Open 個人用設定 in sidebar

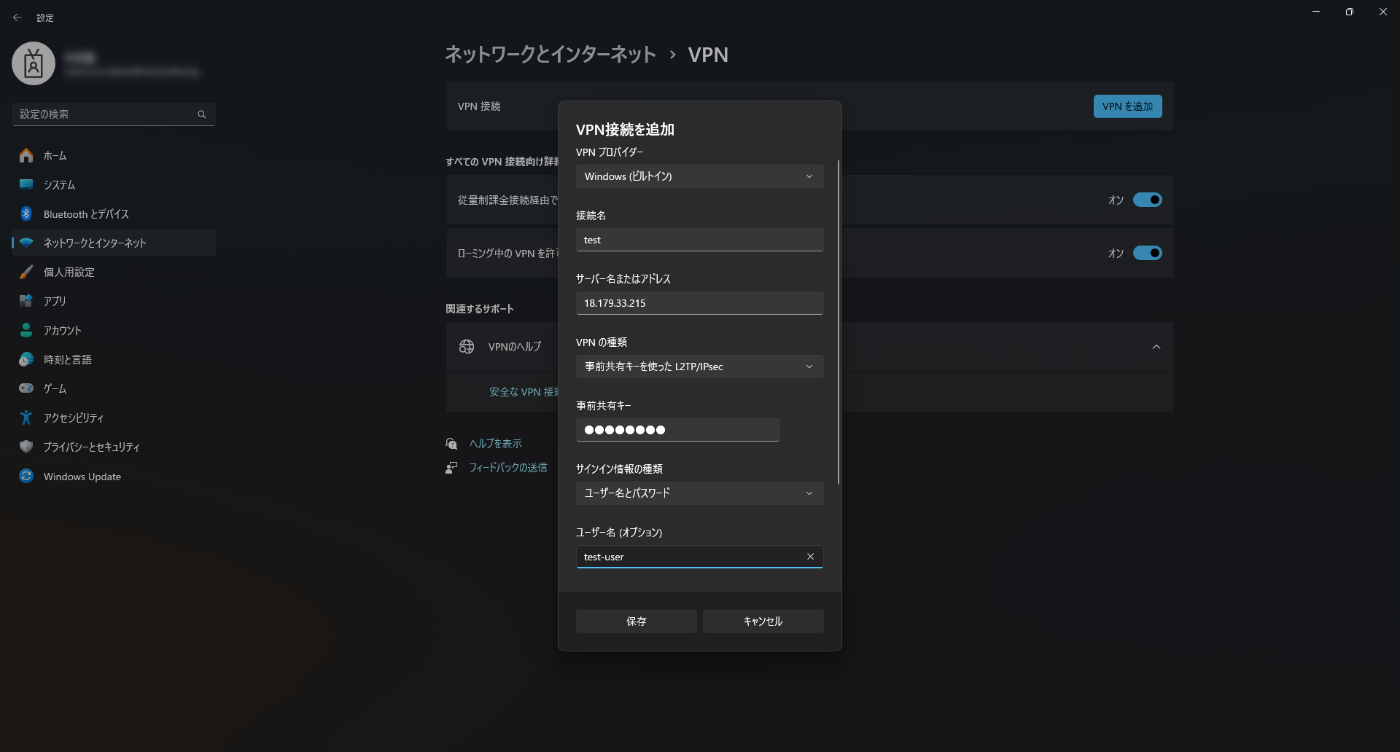114,272
